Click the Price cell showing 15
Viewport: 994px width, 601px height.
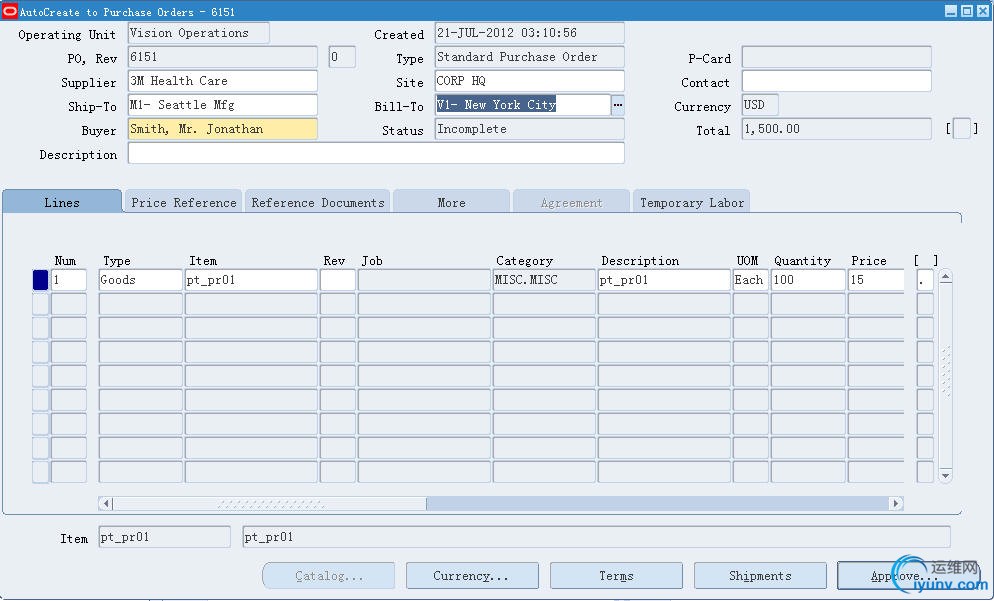pyautogui.click(x=876, y=280)
